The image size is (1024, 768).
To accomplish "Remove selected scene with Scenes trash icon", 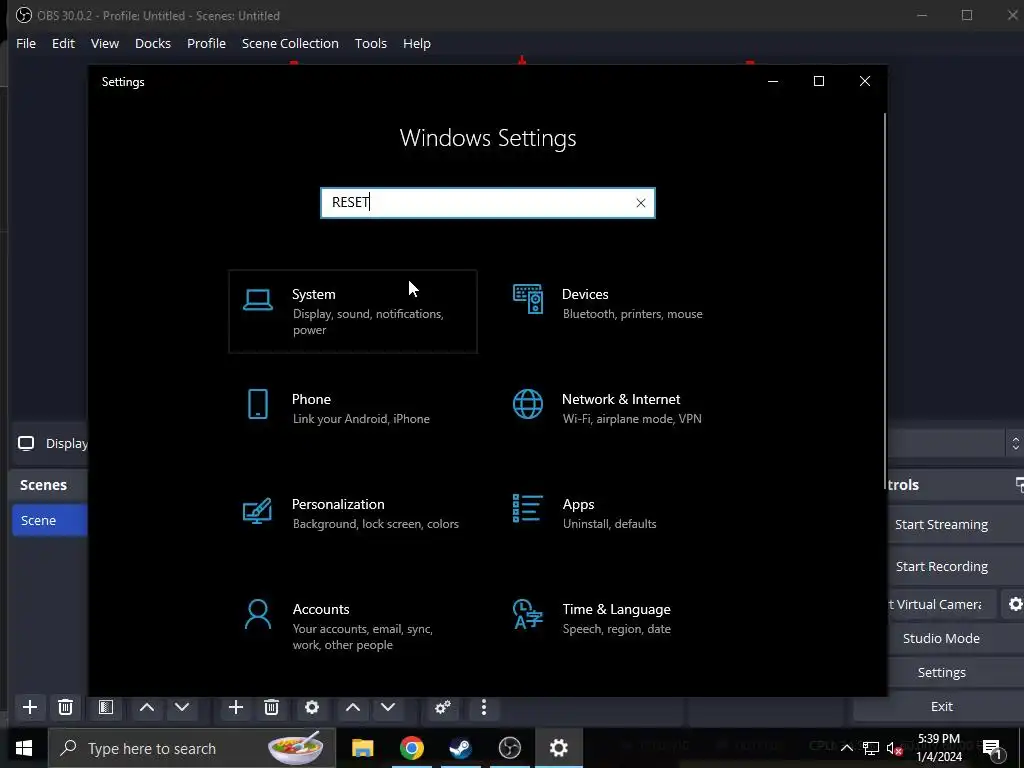I will (x=65, y=707).
